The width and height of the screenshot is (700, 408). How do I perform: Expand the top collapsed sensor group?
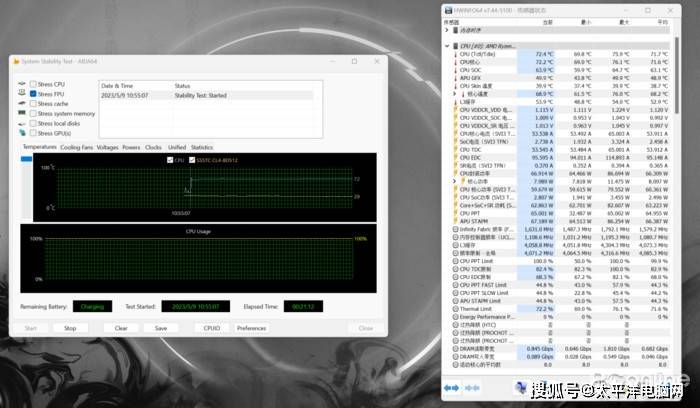pos(448,32)
